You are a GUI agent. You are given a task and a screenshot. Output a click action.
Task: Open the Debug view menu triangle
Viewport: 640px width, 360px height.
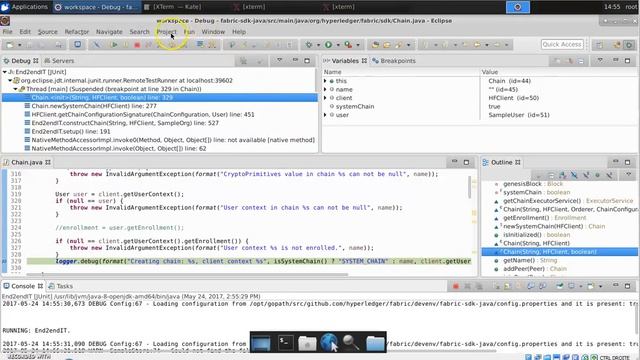[280, 60]
